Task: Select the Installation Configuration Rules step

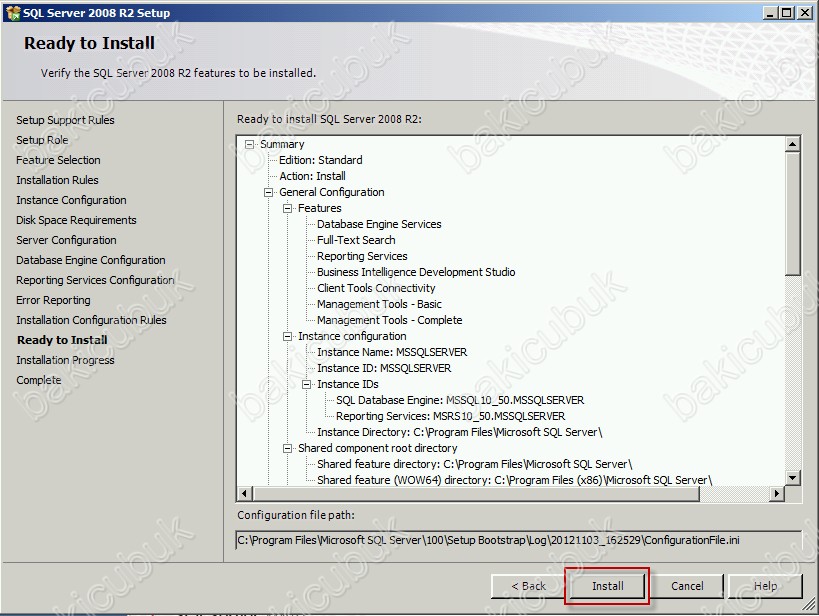Action: 91,320
